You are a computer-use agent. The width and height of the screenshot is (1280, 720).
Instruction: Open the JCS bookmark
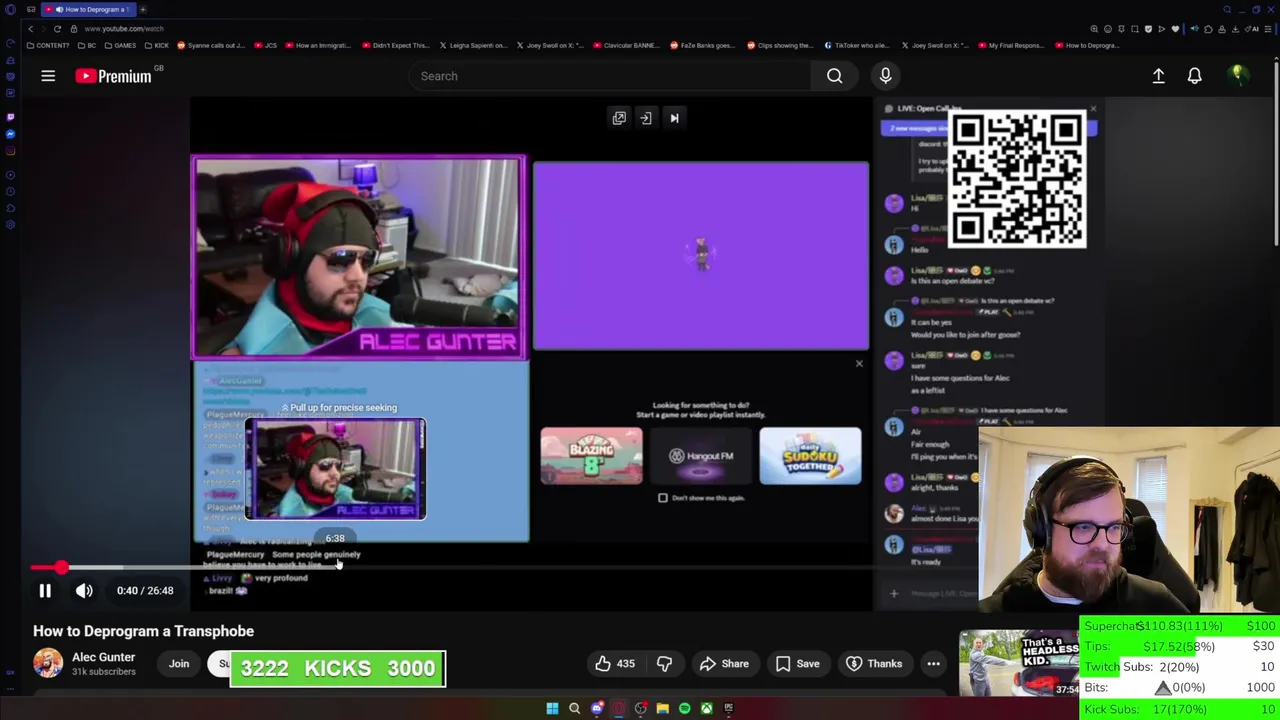tap(265, 45)
